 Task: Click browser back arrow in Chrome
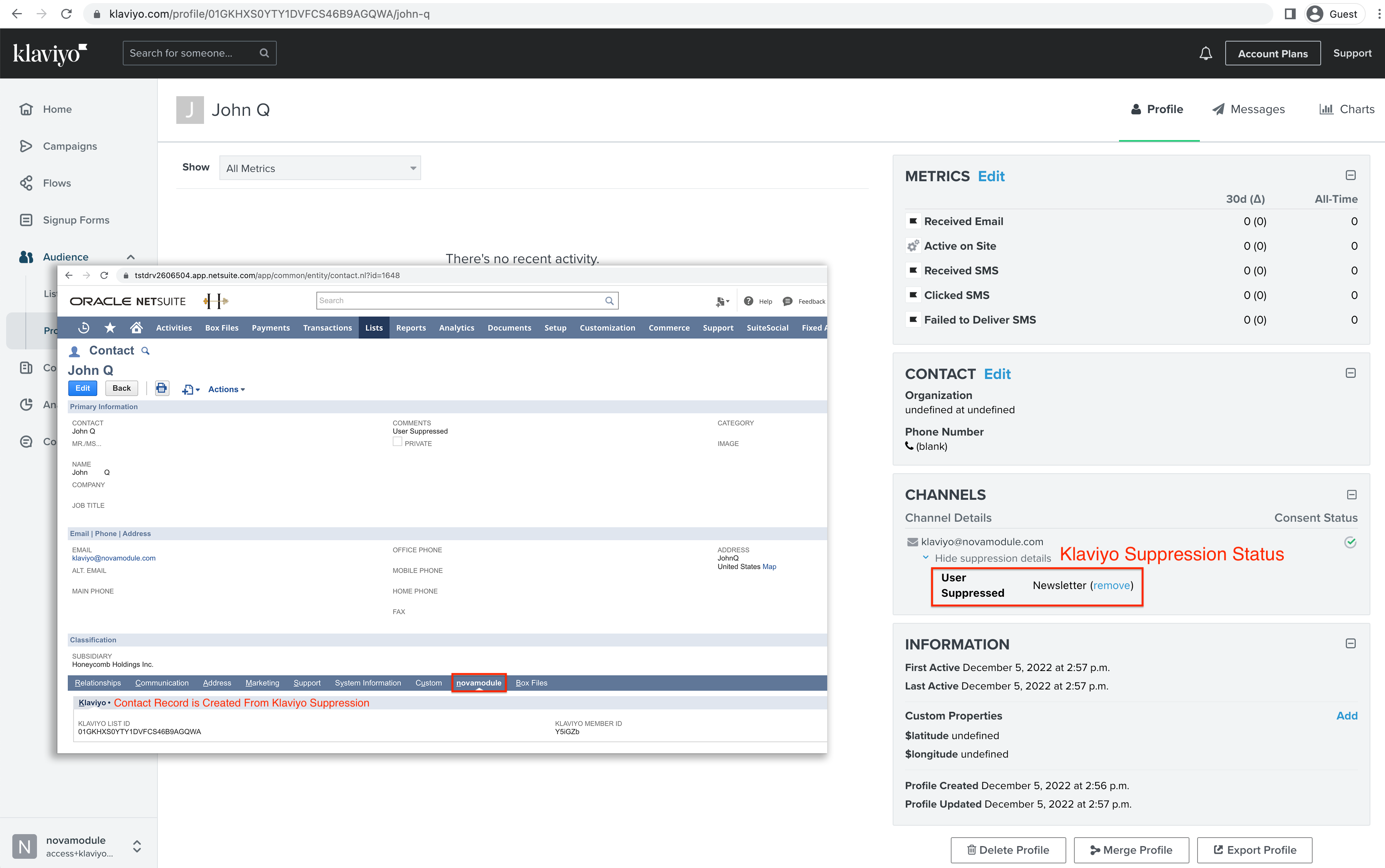coord(17,14)
